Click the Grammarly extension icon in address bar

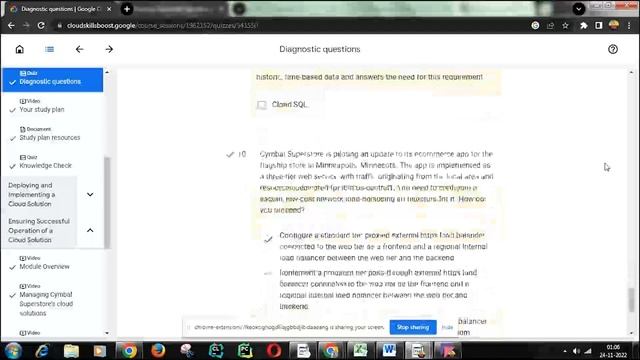tap(535, 26)
